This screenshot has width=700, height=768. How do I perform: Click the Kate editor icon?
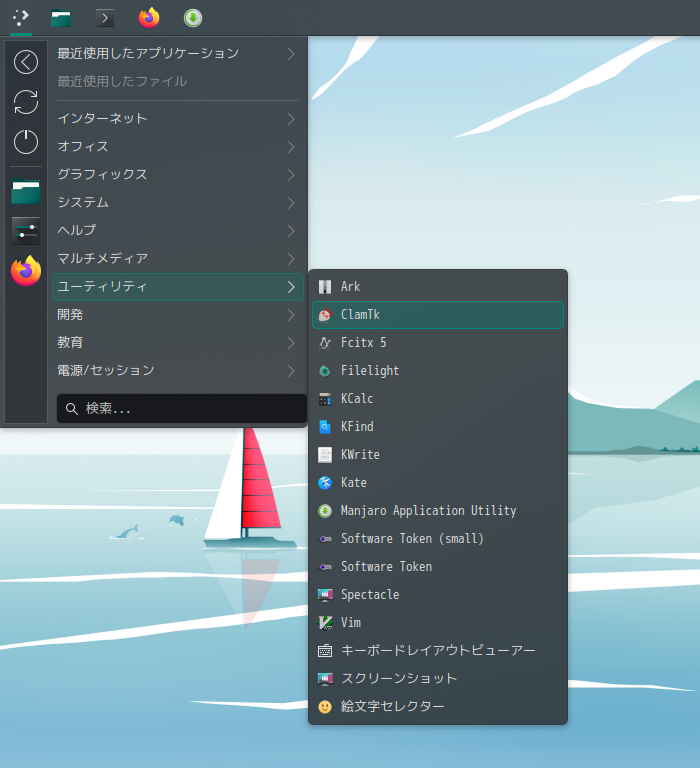[x=325, y=482]
